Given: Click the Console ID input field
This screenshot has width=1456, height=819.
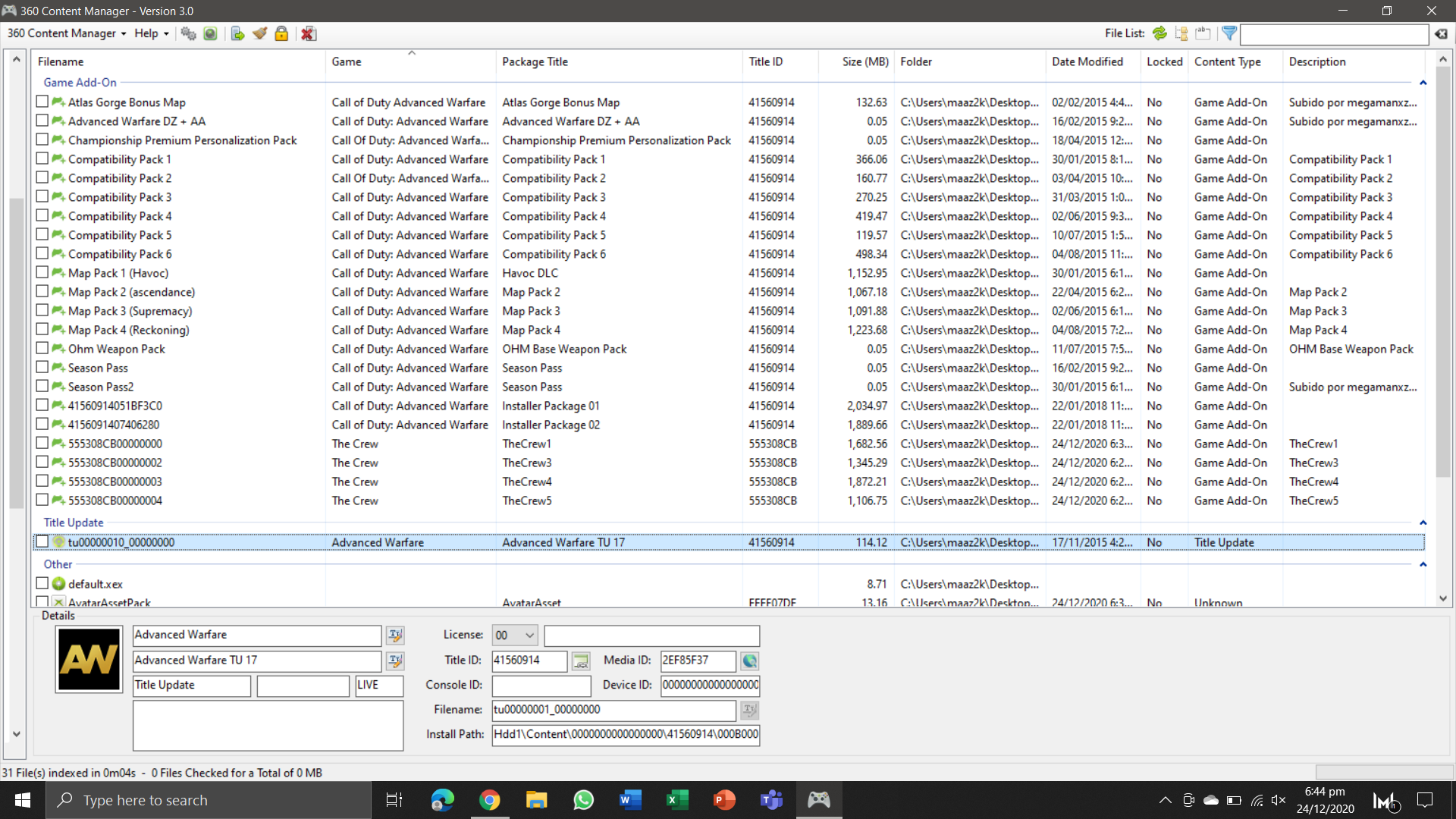Looking at the screenshot, I should 541,686.
